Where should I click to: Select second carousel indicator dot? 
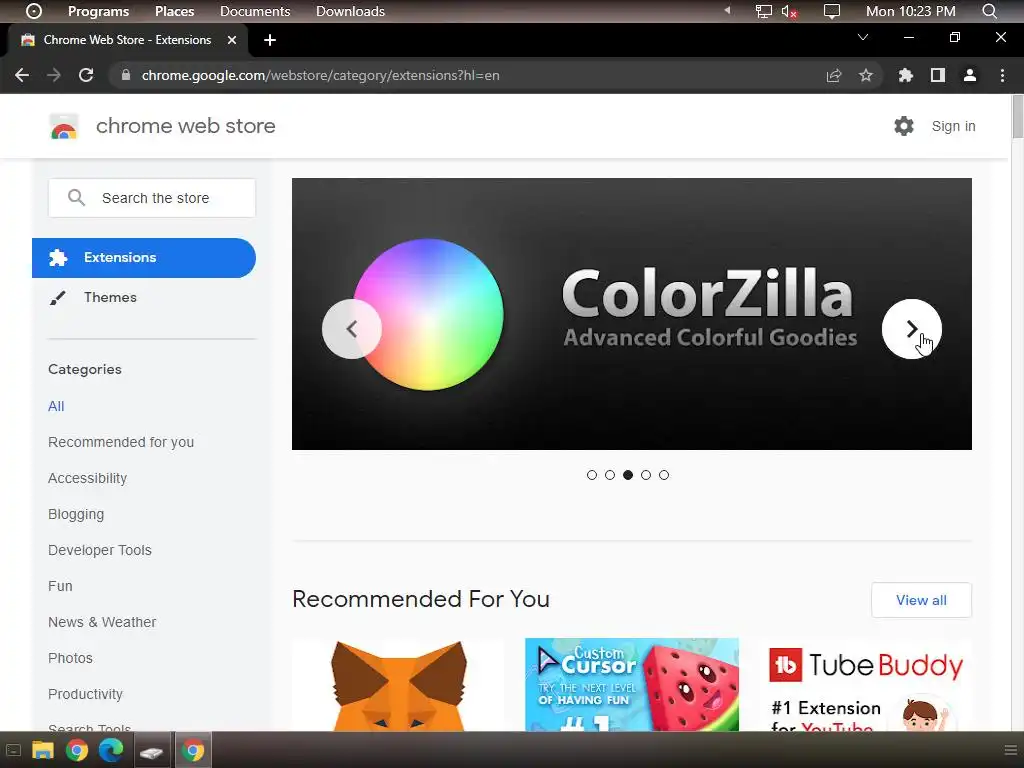click(610, 475)
